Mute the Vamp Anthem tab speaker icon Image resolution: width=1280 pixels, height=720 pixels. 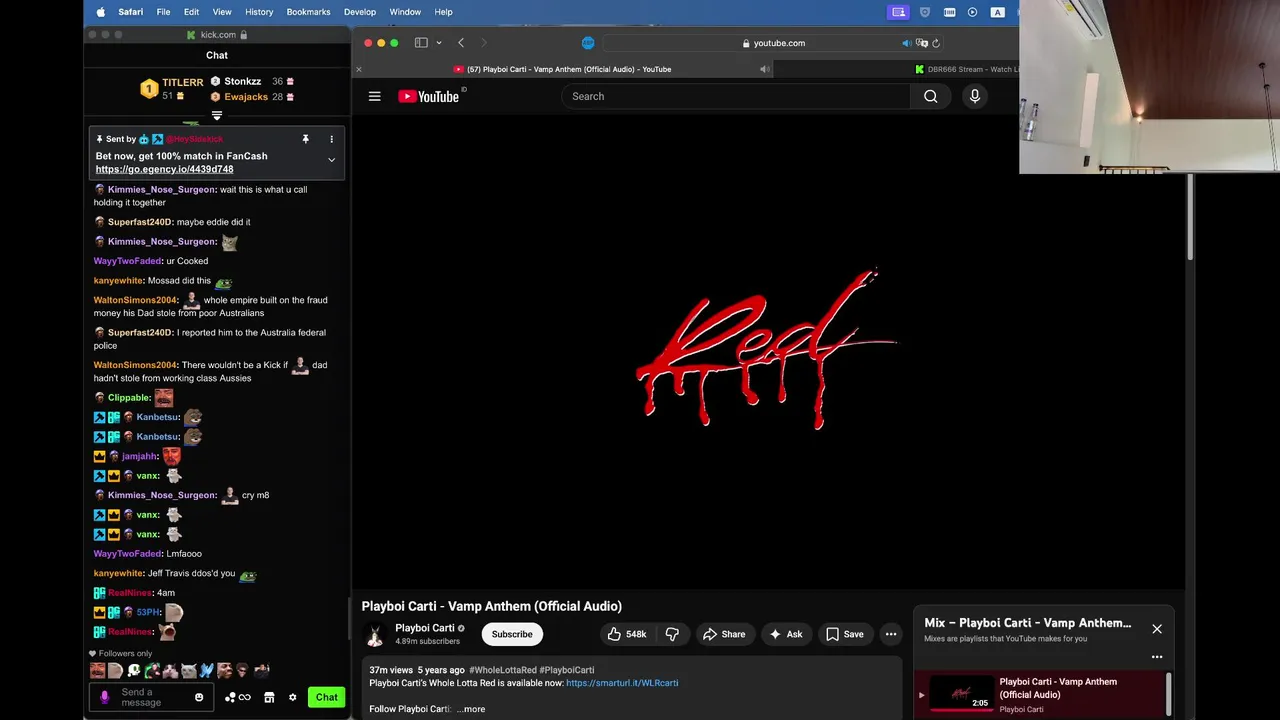765,69
